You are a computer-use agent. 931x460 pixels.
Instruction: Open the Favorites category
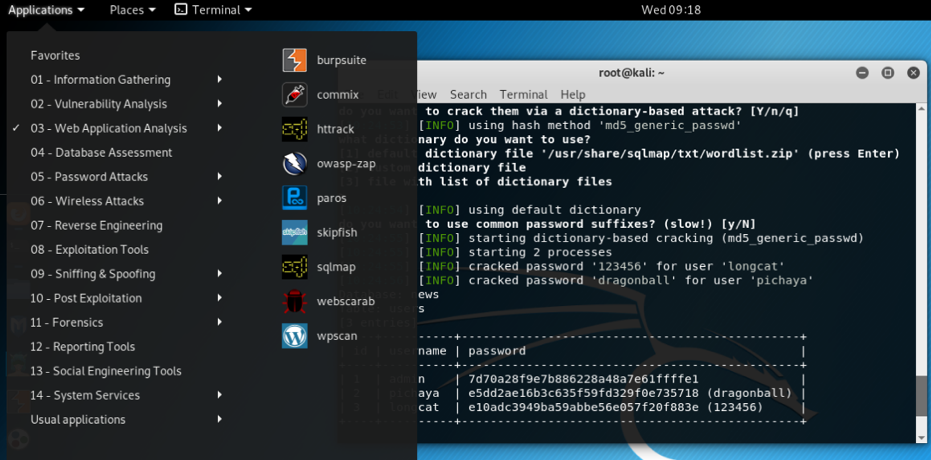click(x=55, y=55)
